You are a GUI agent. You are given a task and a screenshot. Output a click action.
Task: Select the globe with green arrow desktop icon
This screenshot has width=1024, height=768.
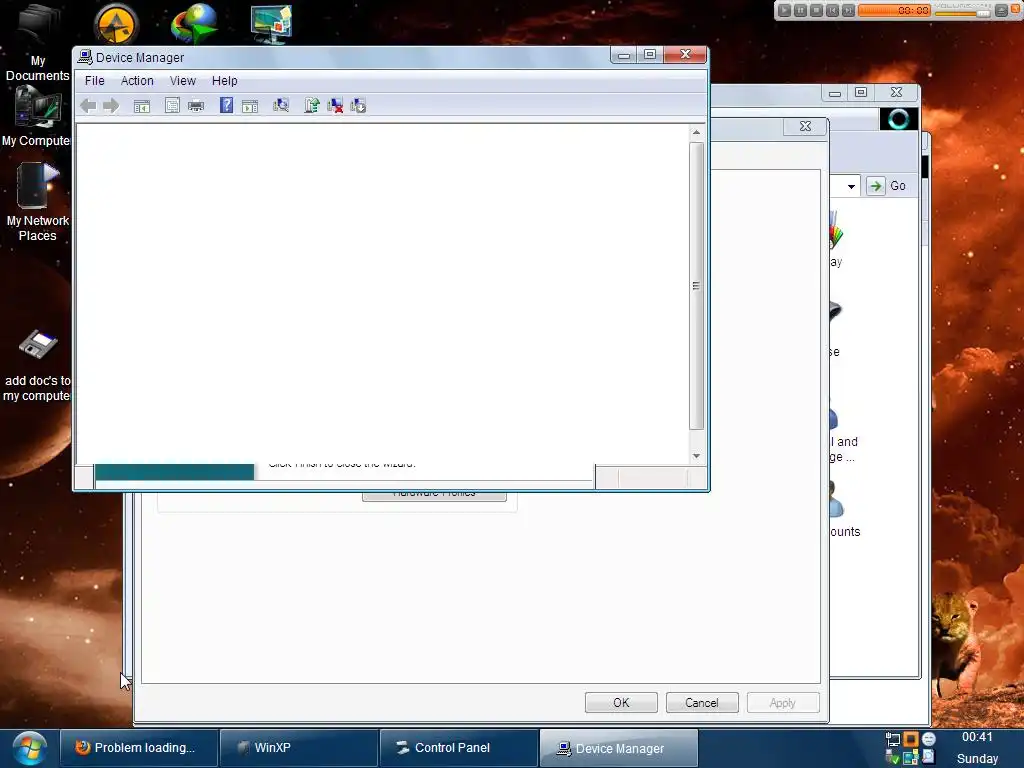(195, 24)
